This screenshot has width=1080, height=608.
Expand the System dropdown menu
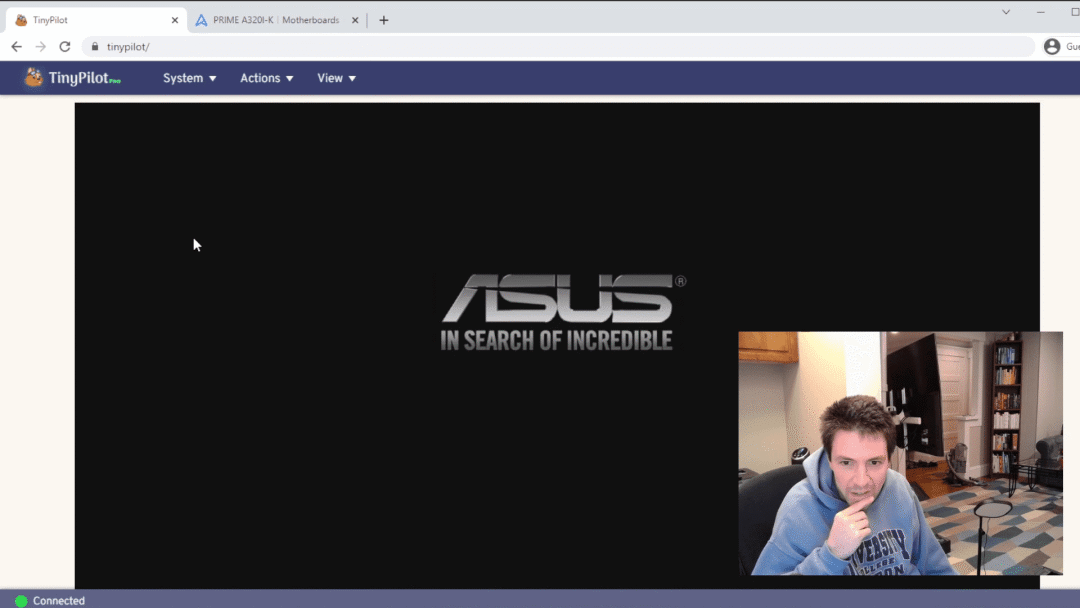click(189, 78)
